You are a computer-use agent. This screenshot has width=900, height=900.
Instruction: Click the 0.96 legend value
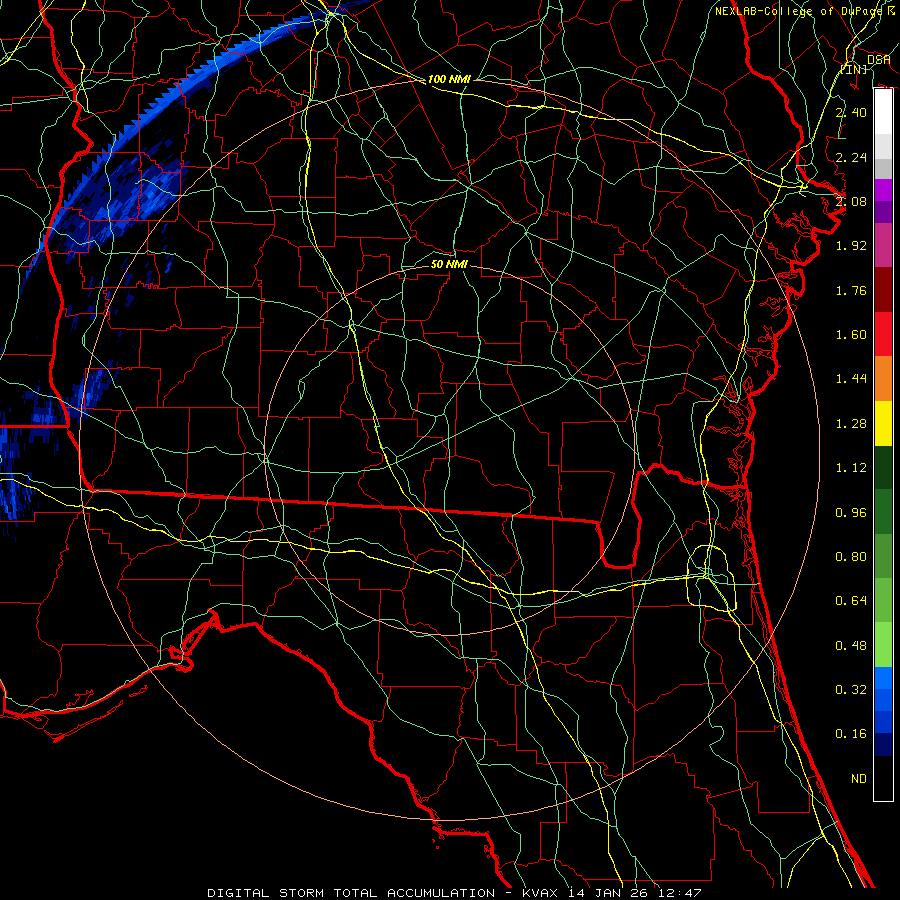(x=851, y=513)
